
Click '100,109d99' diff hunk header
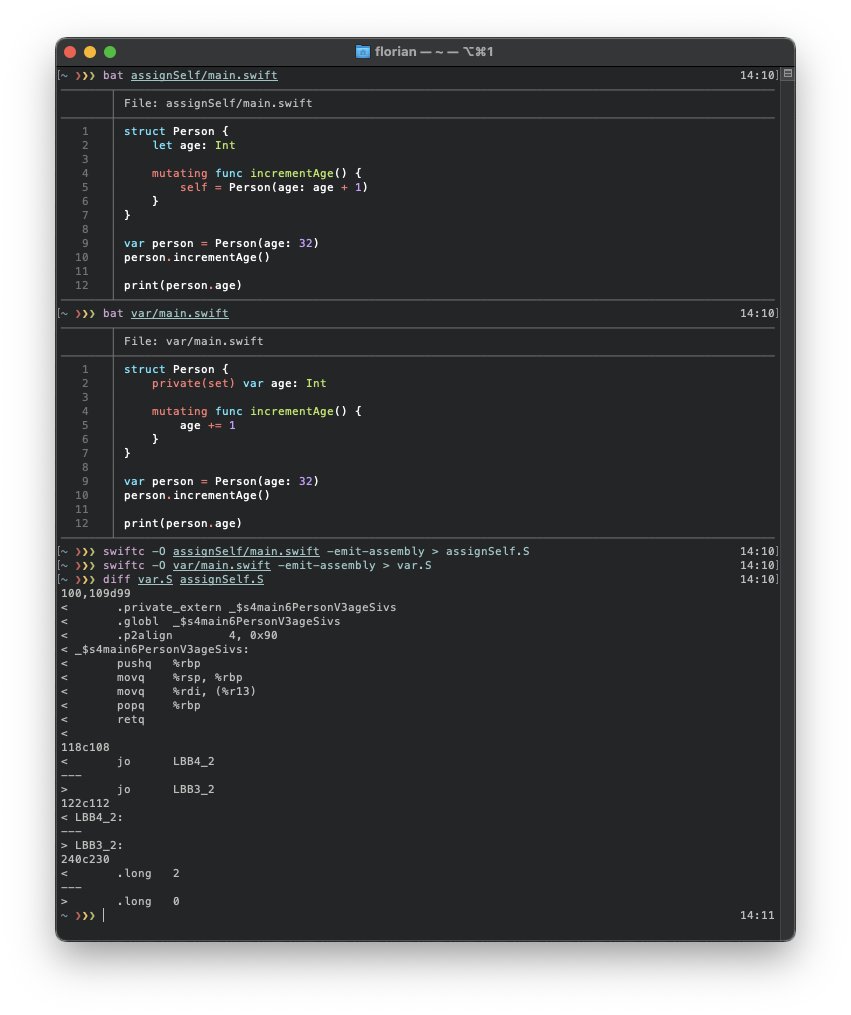click(x=96, y=593)
